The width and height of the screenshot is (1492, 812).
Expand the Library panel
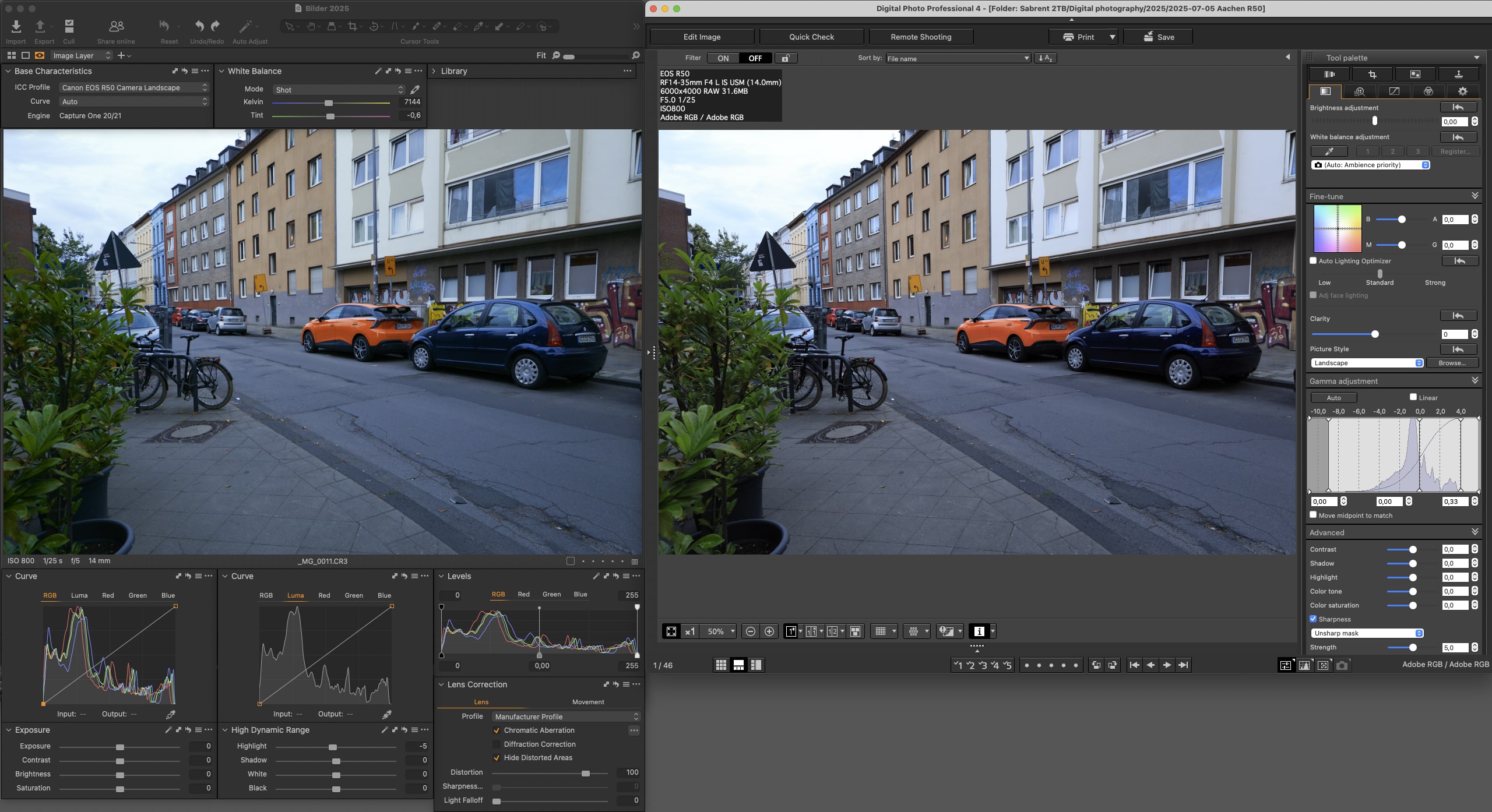(x=433, y=71)
